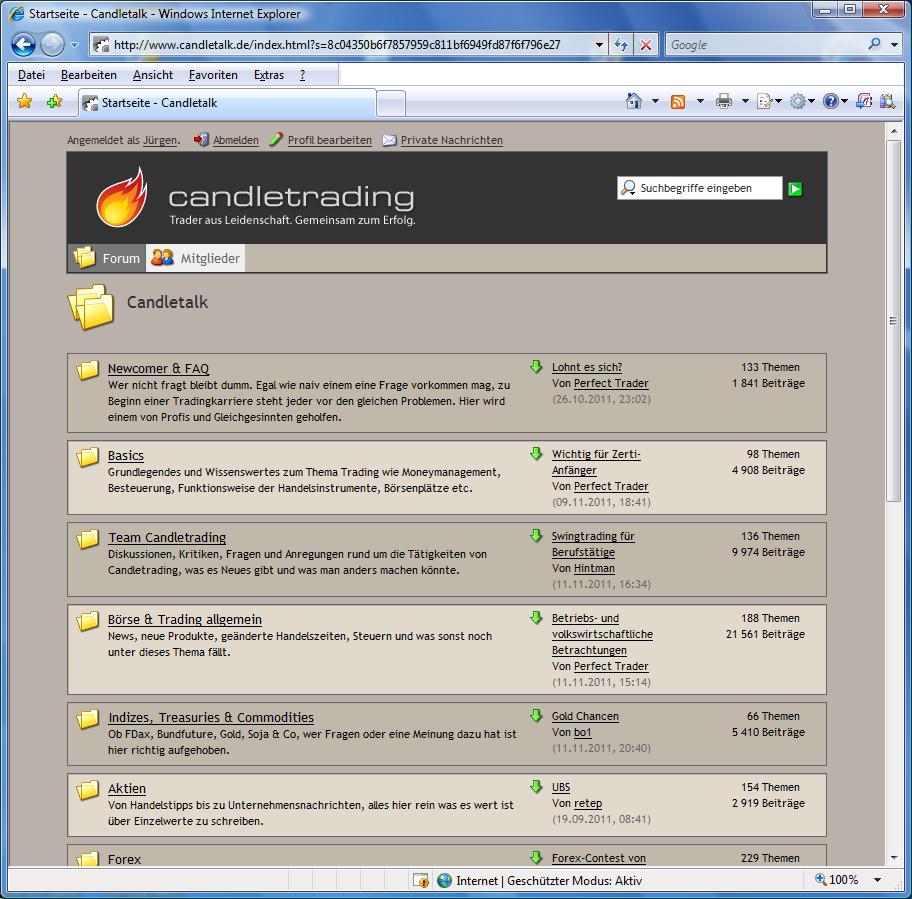Open the Jürgen user profile link
The image size is (912, 899).
(160, 140)
